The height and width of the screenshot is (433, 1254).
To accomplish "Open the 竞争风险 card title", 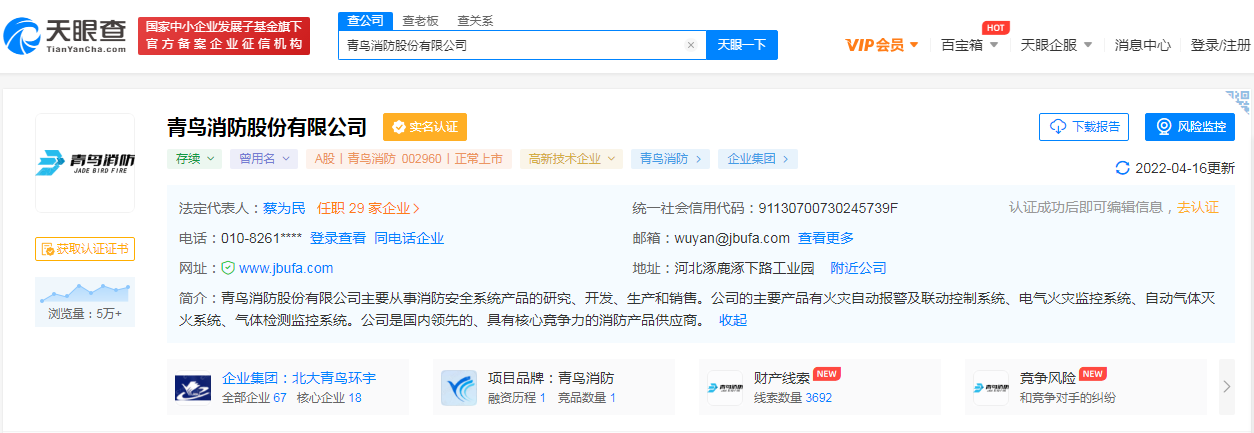I will (x=1048, y=378).
